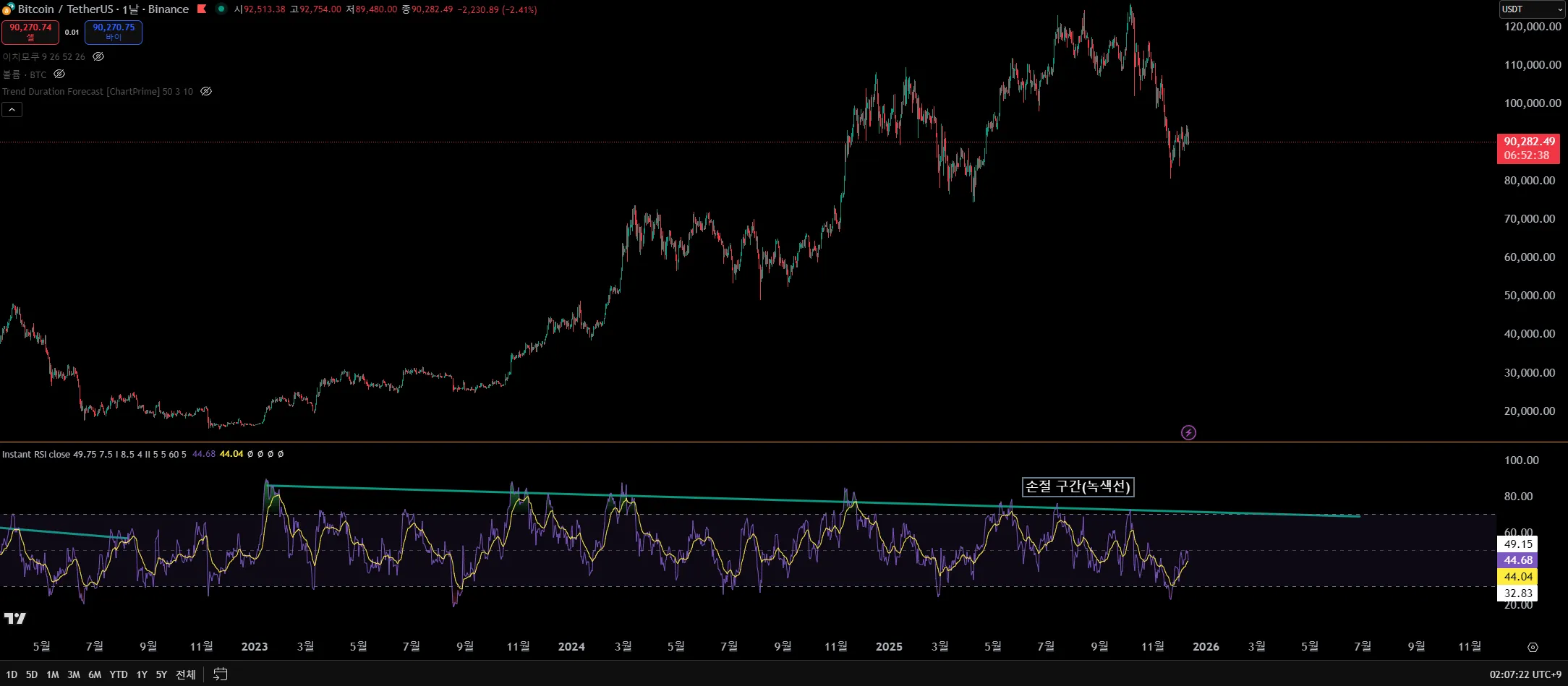Click the green market status dot
Screen dimensions: 1568x686
point(221,9)
